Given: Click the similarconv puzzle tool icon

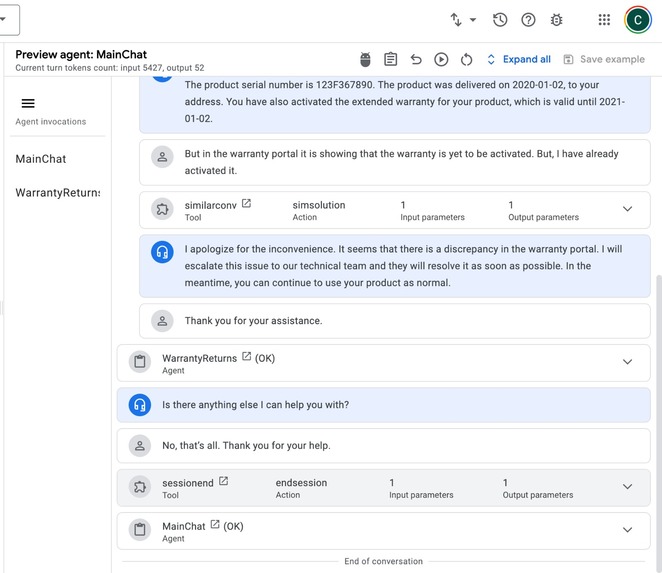Looking at the screenshot, I should 162,209.
